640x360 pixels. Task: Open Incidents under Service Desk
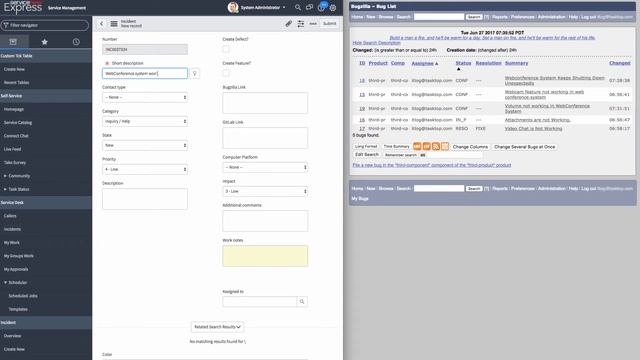pos(12,229)
